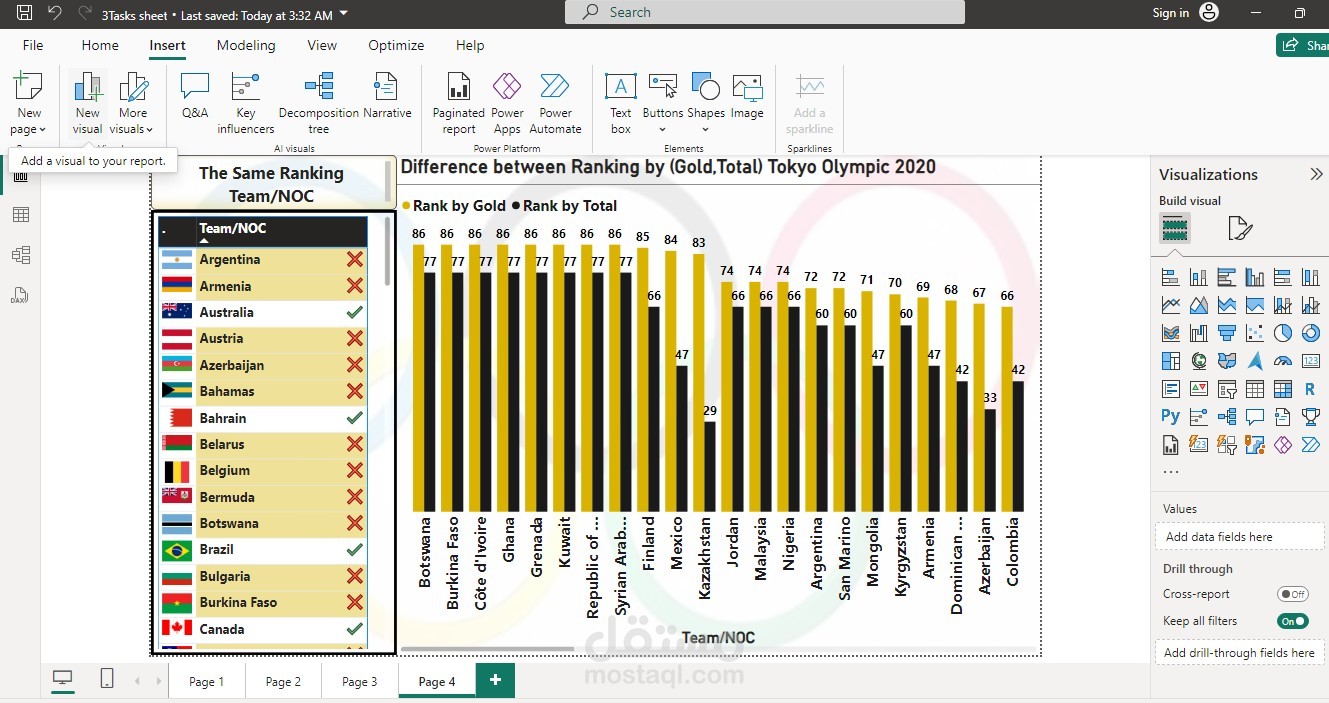Click Decomposition tree in ribbon

coord(319,104)
